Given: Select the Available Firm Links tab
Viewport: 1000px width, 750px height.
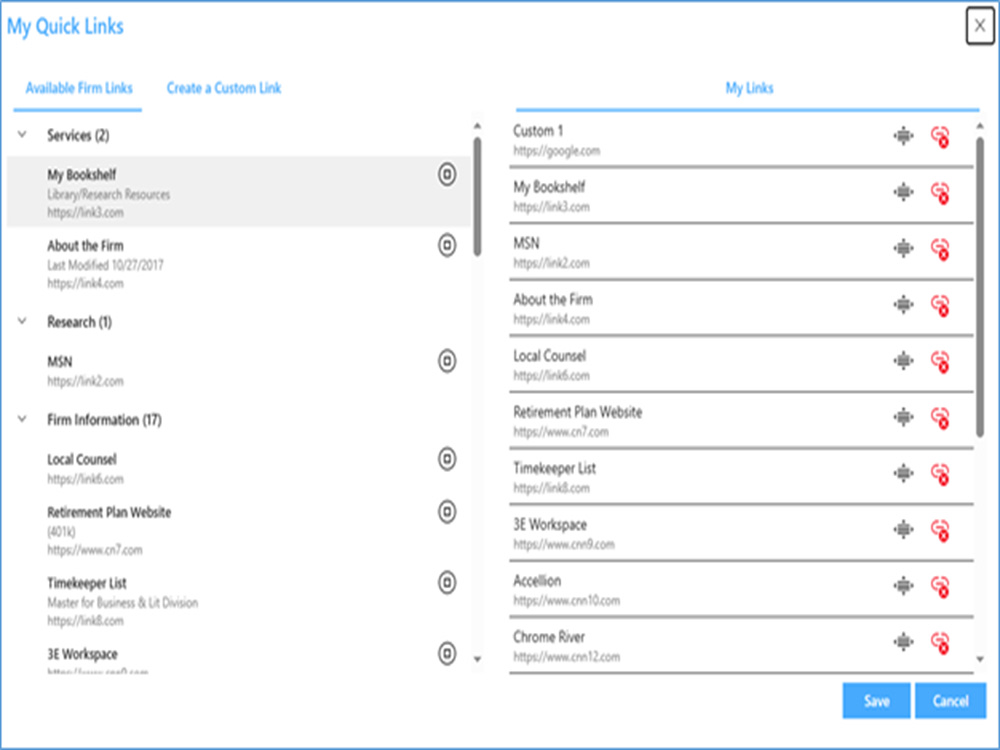Looking at the screenshot, I should click(78, 88).
